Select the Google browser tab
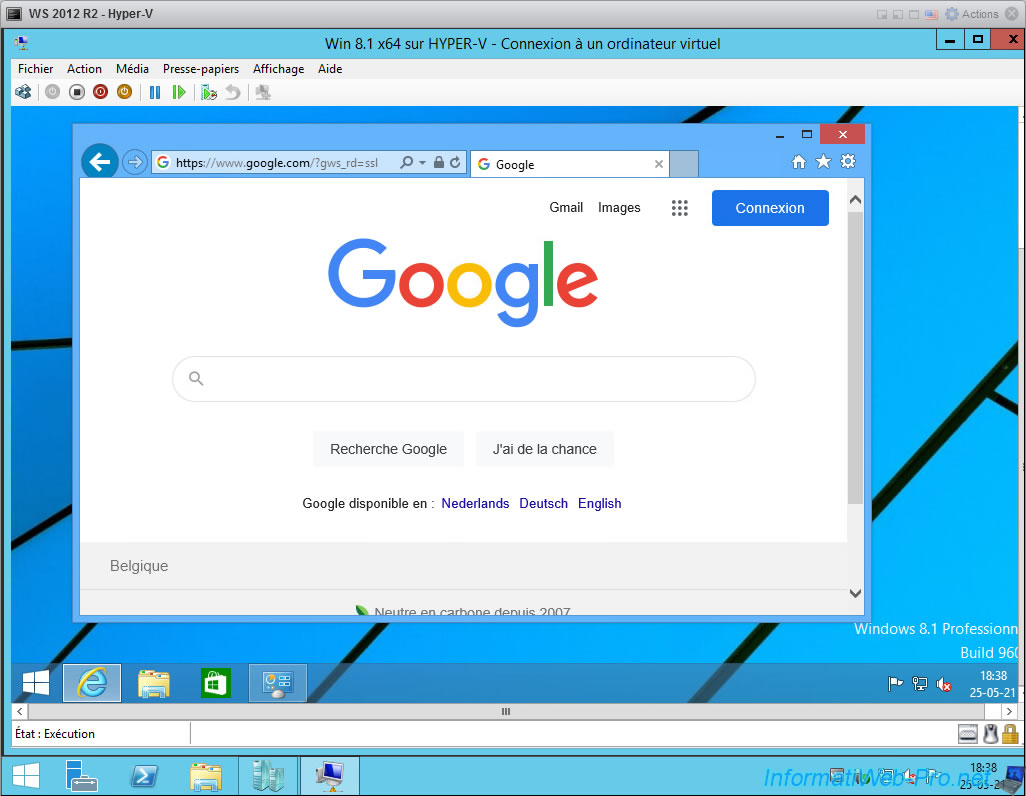 click(x=569, y=164)
